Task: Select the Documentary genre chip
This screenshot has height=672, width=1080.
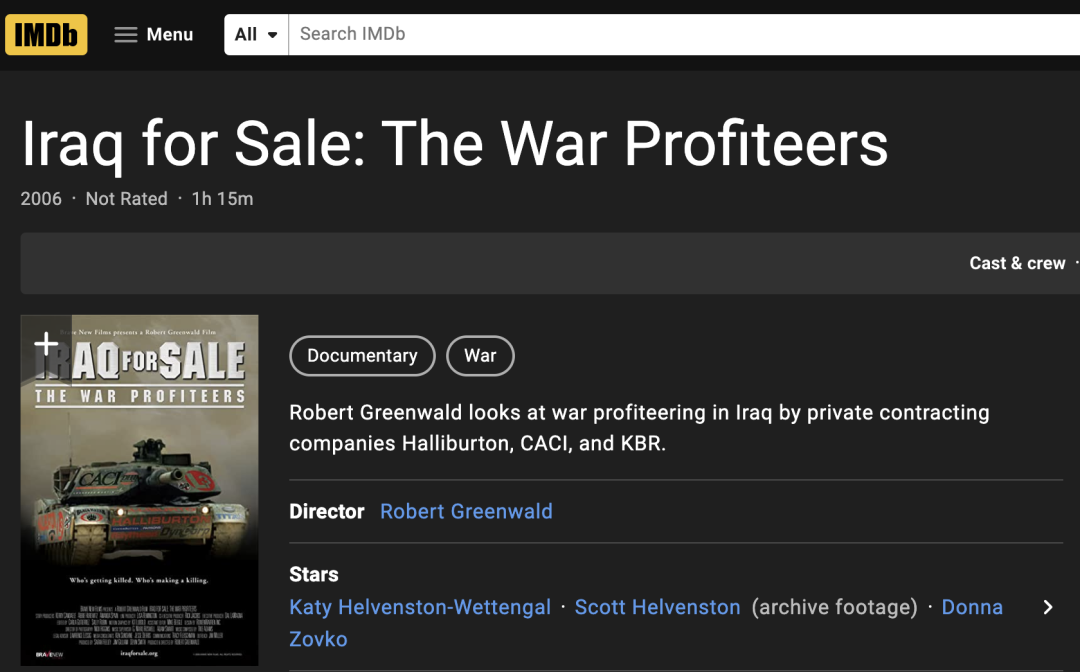Action: [362, 356]
